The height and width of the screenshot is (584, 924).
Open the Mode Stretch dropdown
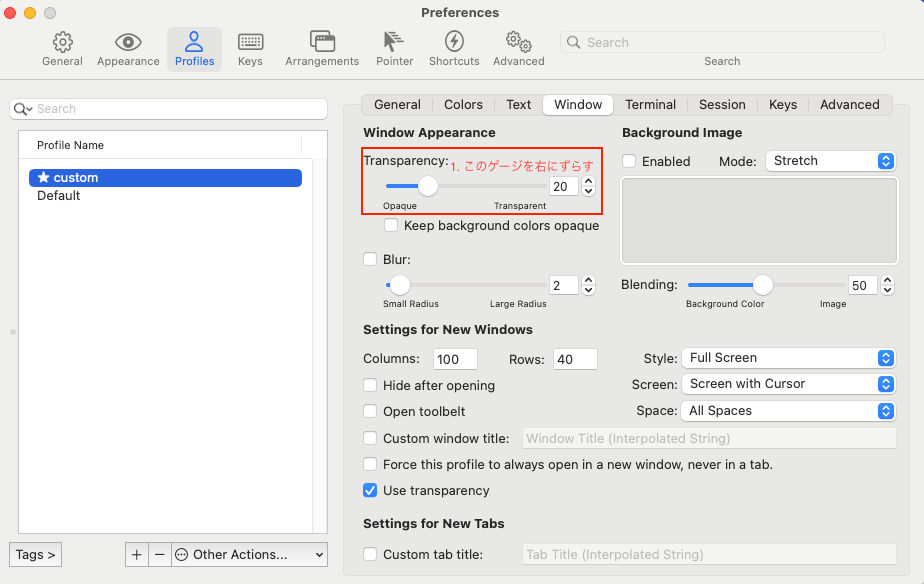pos(830,161)
